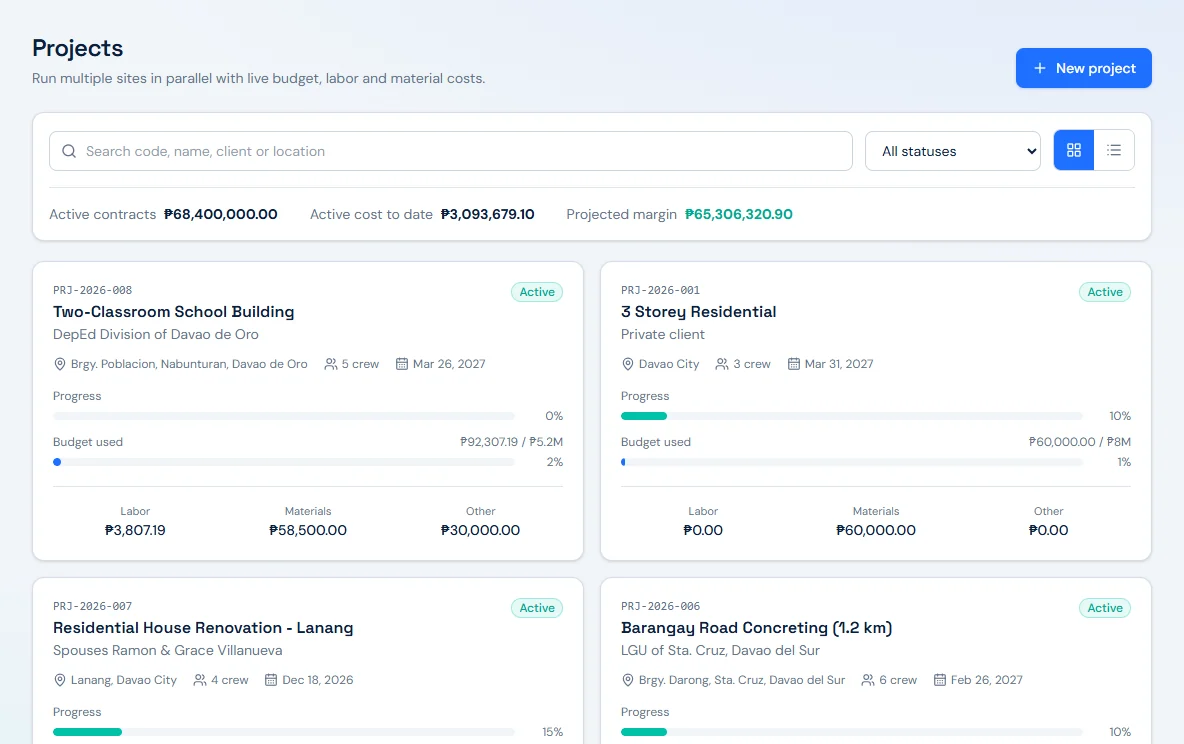Click Projected margin ₱65,306,320.90
Screen dimensions: 1184x744
(738, 215)
